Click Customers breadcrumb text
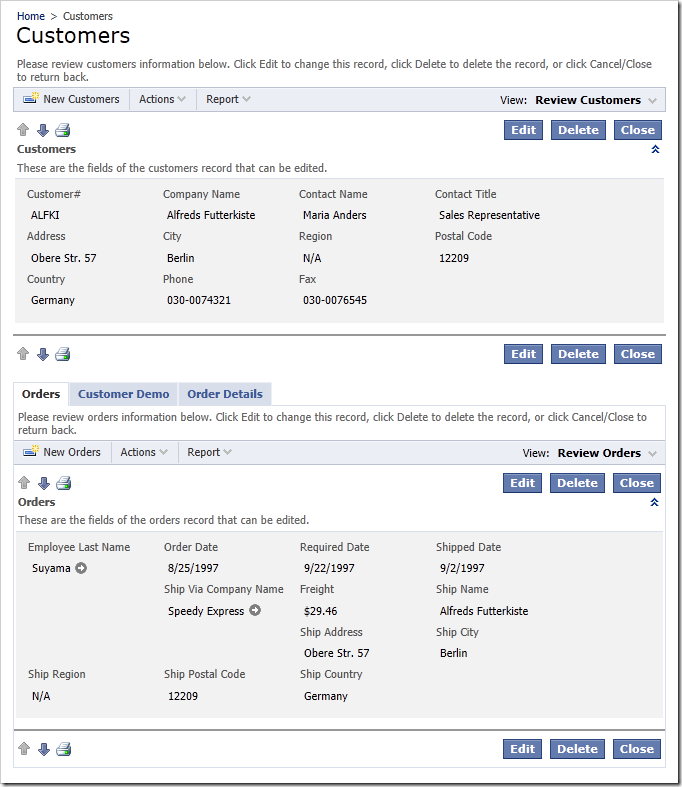 pyautogui.click(x=88, y=16)
